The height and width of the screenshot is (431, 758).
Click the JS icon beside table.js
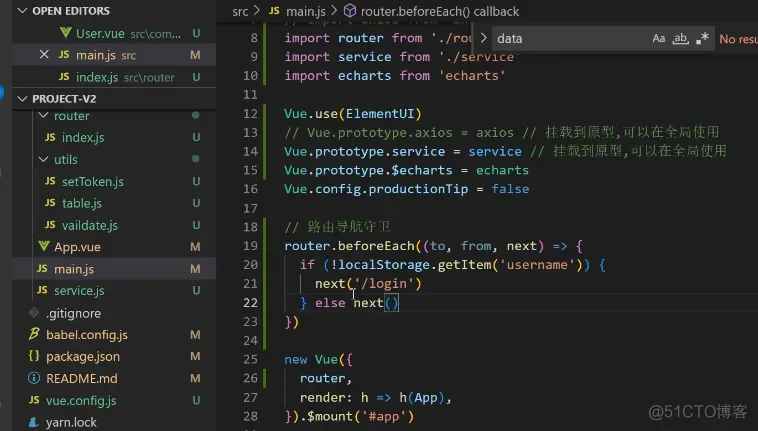50,202
